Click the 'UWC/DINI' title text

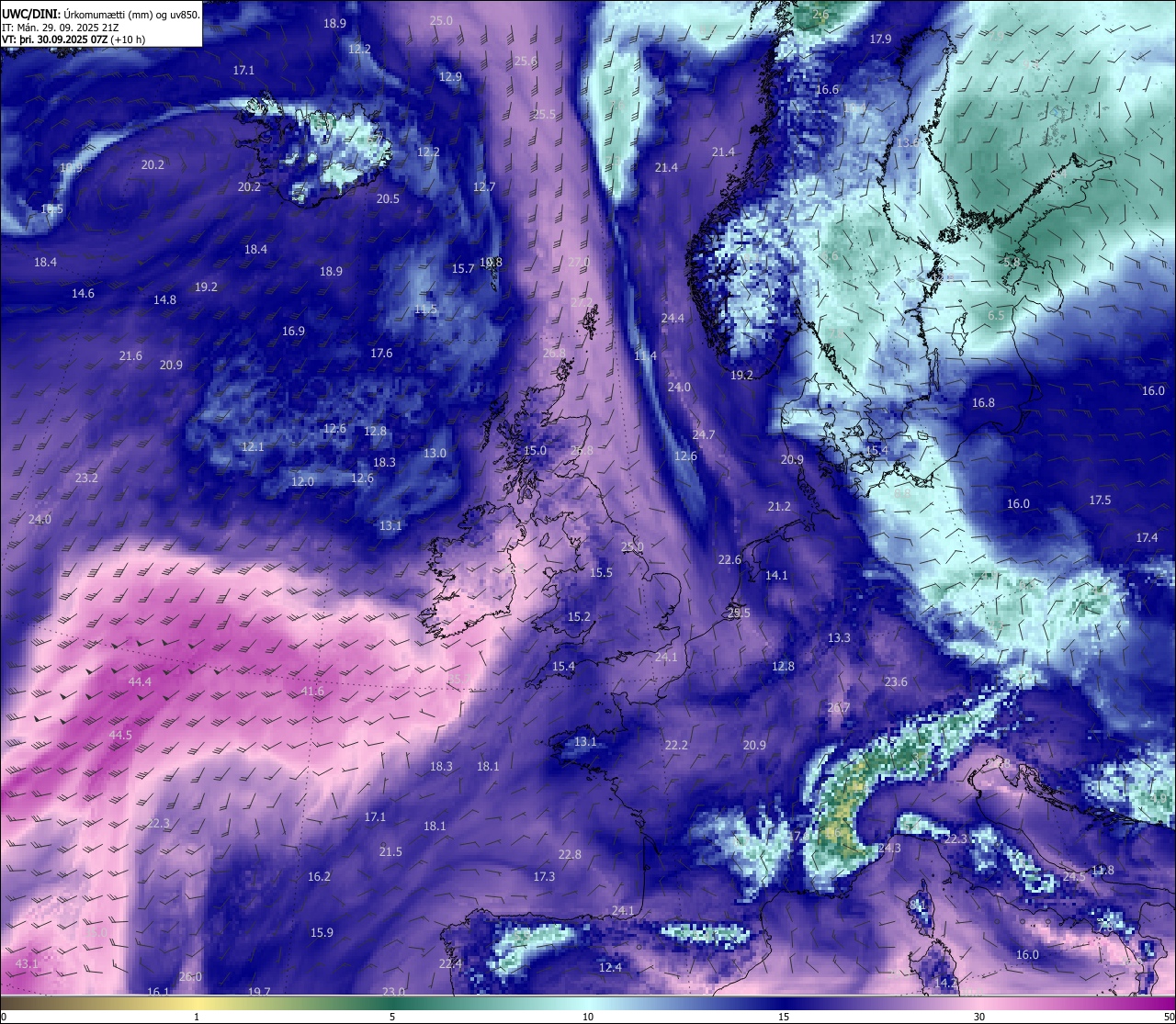click(30, 14)
